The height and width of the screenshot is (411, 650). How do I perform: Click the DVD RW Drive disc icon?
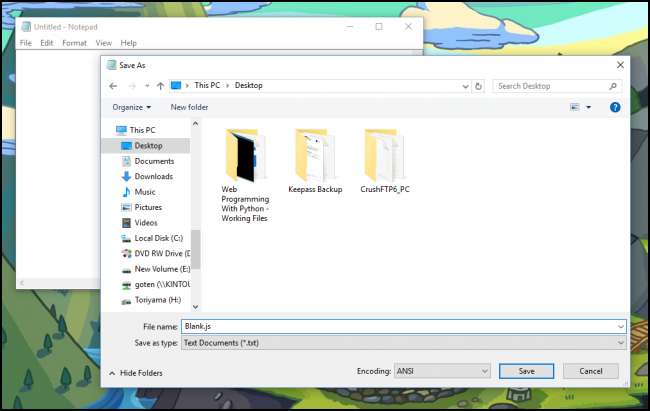126,253
